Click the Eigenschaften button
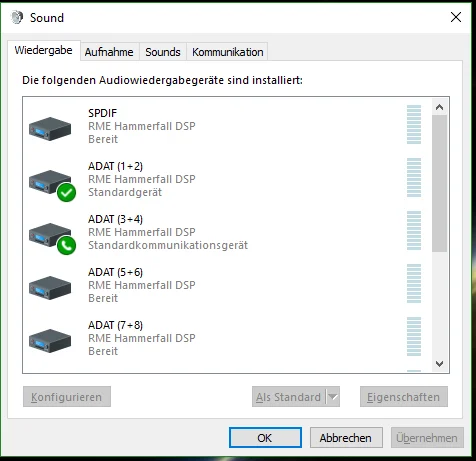The height and width of the screenshot is (461, 476). pyautogui.click(x=404, y=397)
